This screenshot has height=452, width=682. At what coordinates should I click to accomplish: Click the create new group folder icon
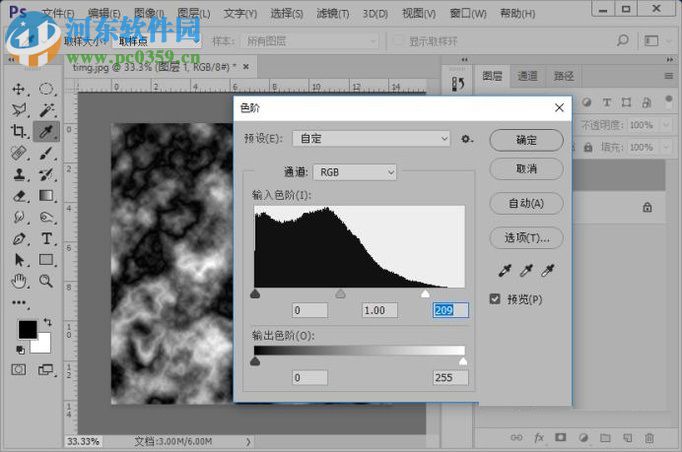[x=605, y=438]
